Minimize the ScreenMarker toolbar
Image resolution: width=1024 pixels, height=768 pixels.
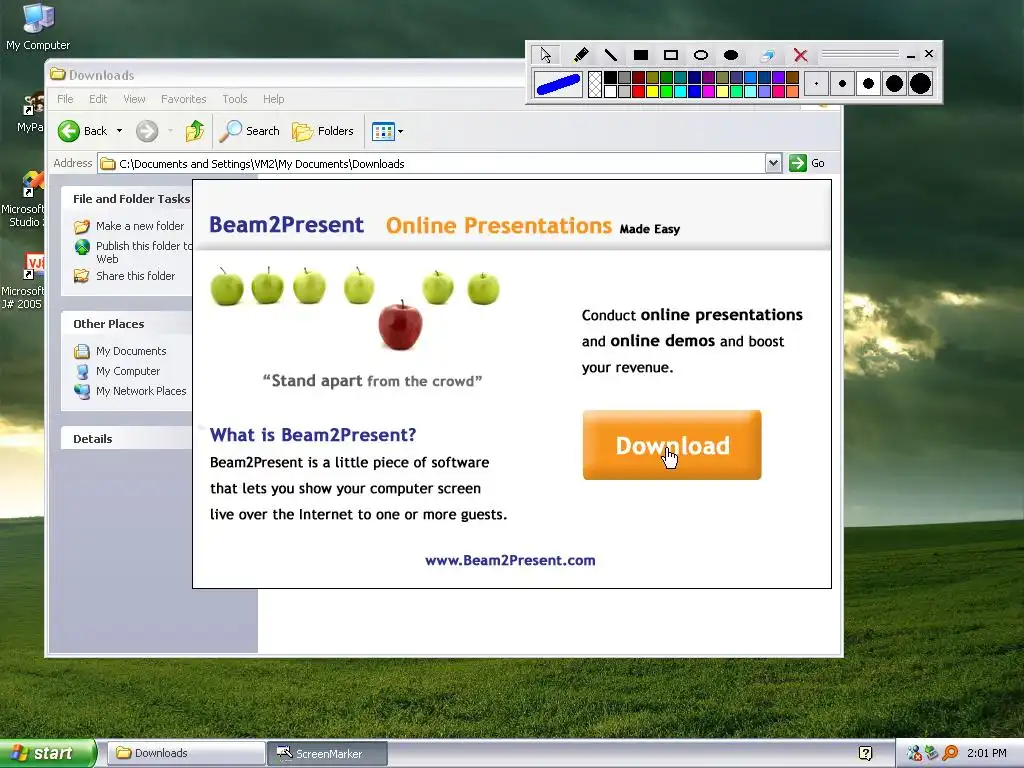point(911,55)
